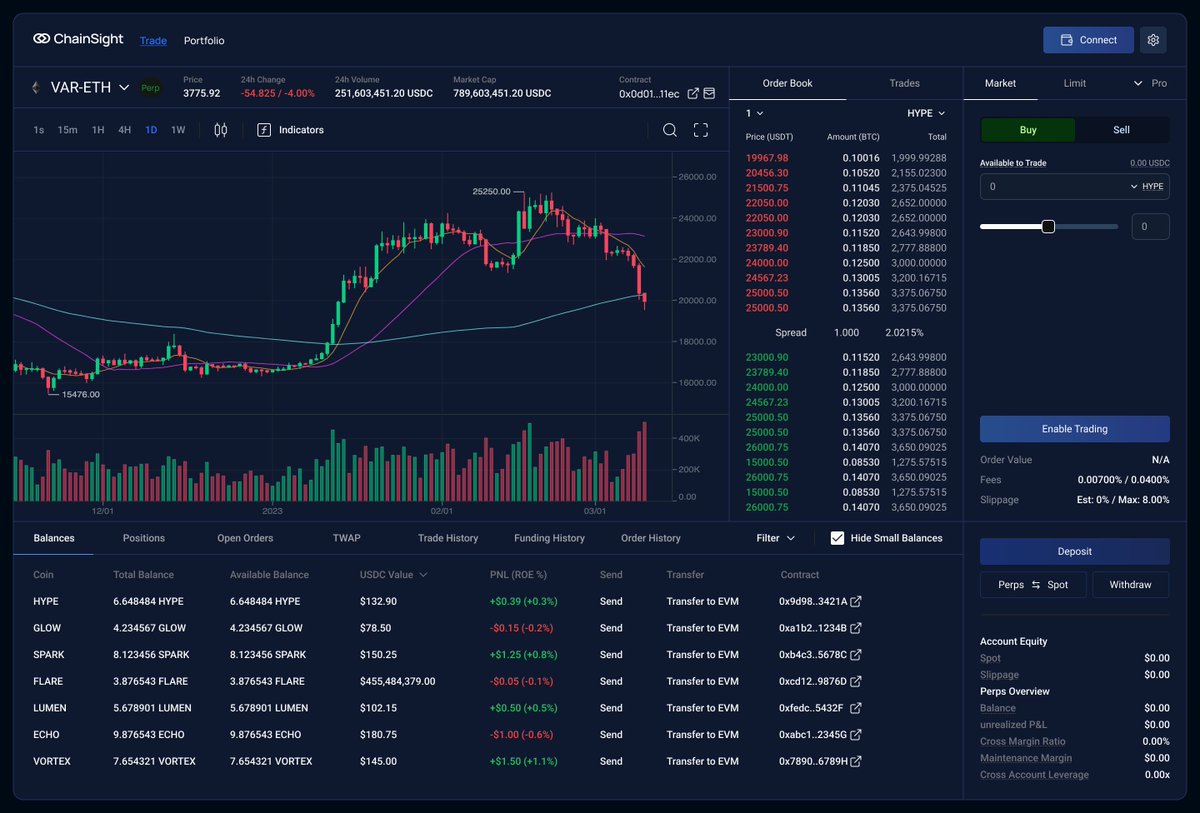Image resolution: width=1200 pixels, height=813 pixels.
Task: Select the Sell side toggle
Action: (1122, 130)
